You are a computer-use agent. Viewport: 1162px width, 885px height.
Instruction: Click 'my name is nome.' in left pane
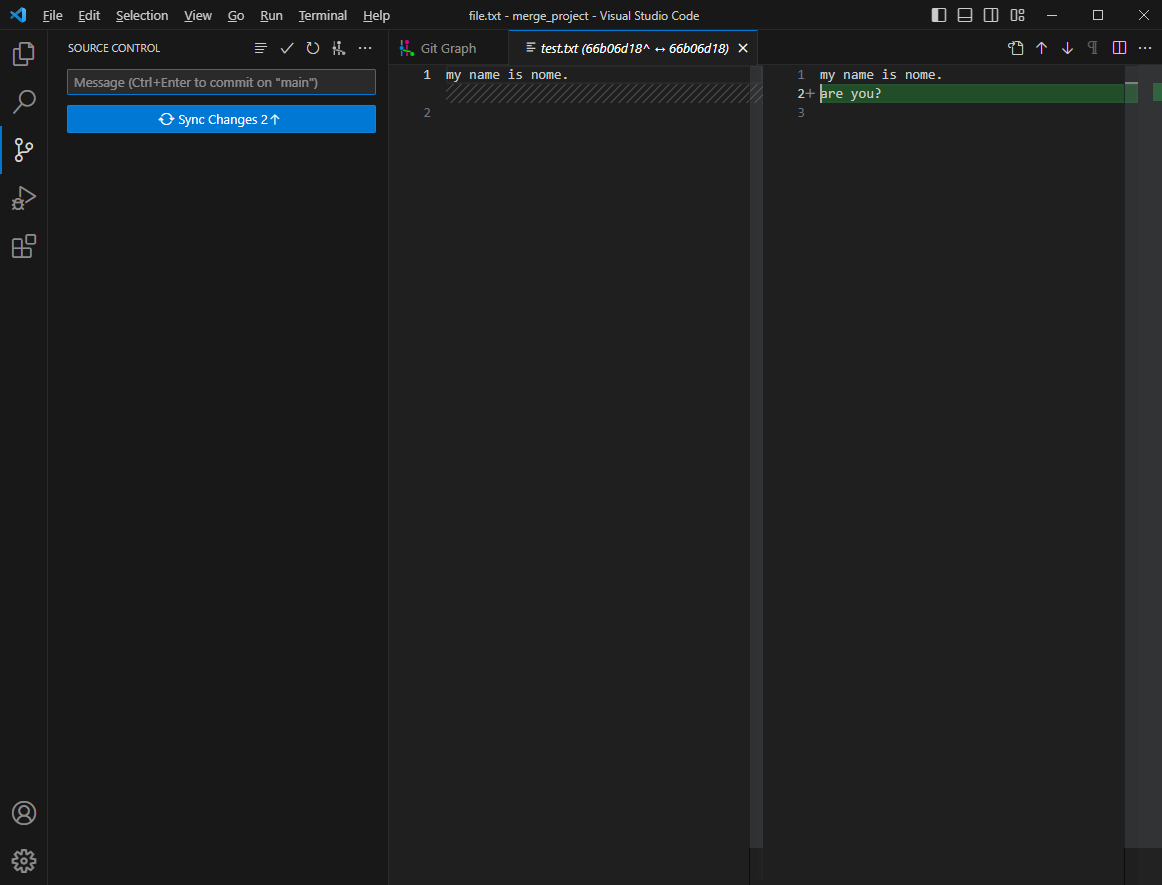507,75
